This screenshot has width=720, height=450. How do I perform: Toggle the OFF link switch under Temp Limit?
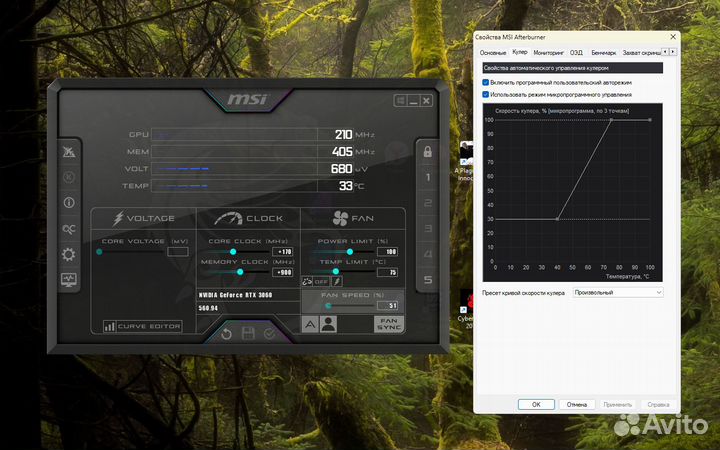tap(321, 281)
